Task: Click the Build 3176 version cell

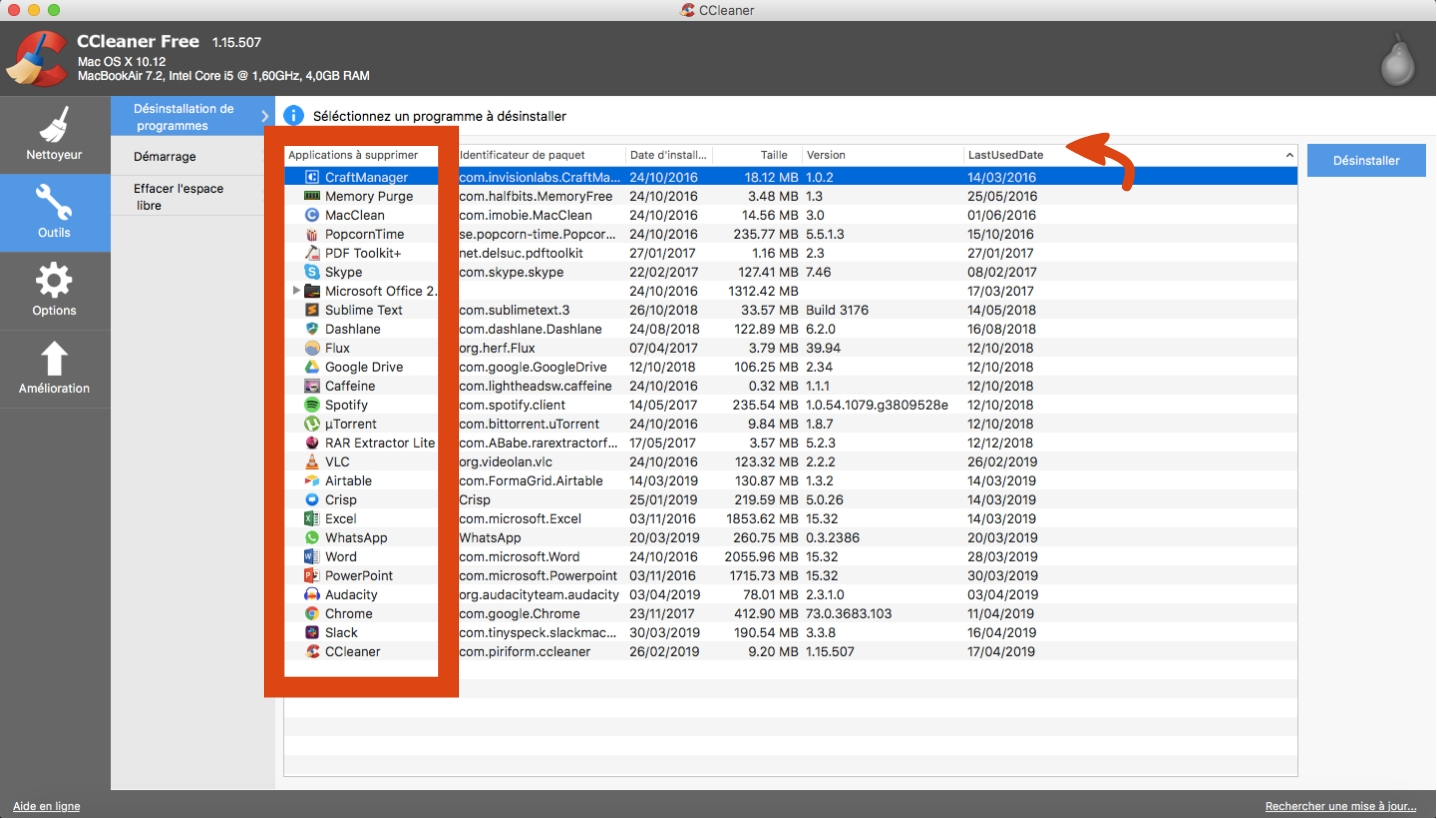Action: [x=837, y=310]
